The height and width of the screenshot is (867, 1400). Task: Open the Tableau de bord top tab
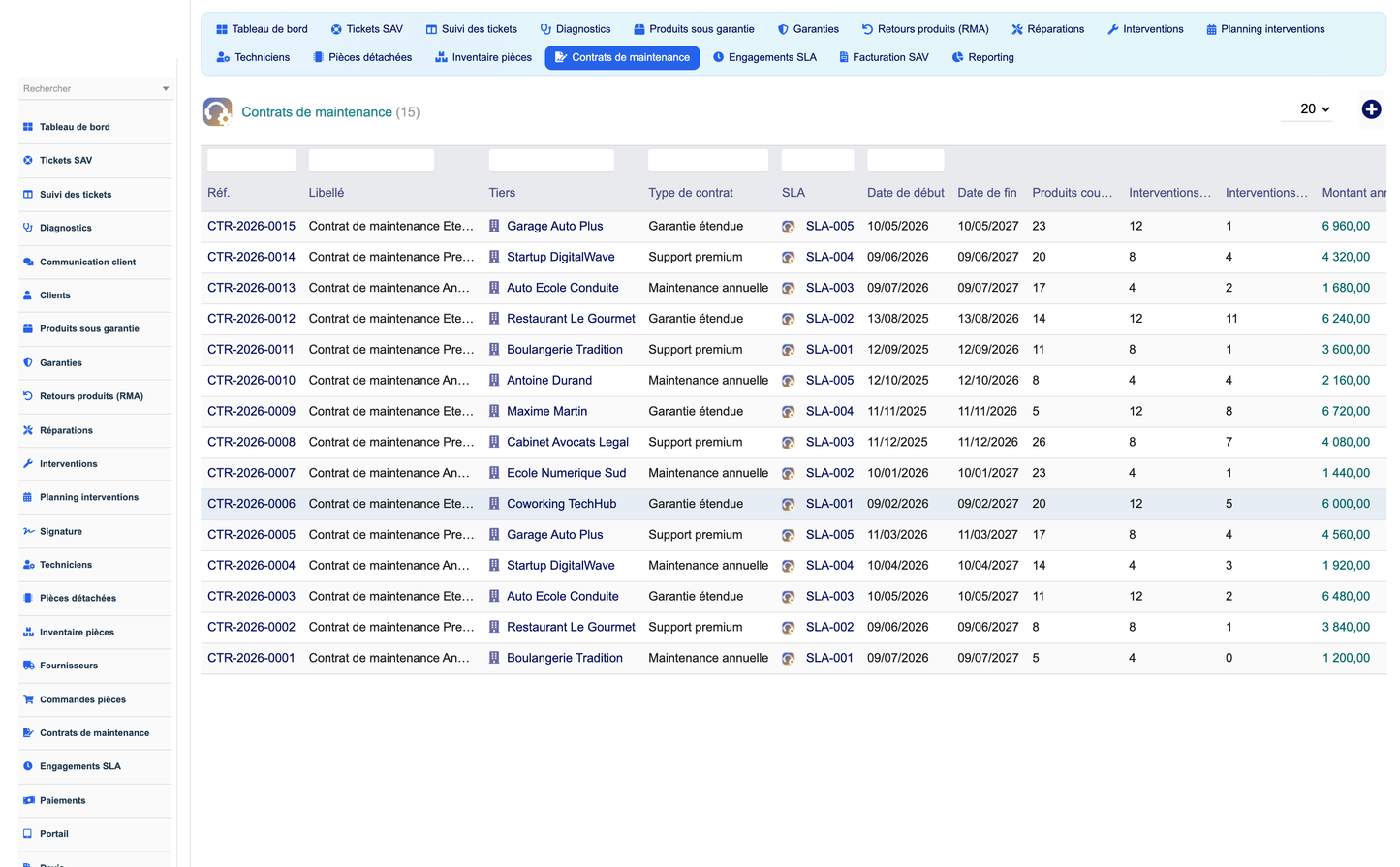tap(262, 29)
